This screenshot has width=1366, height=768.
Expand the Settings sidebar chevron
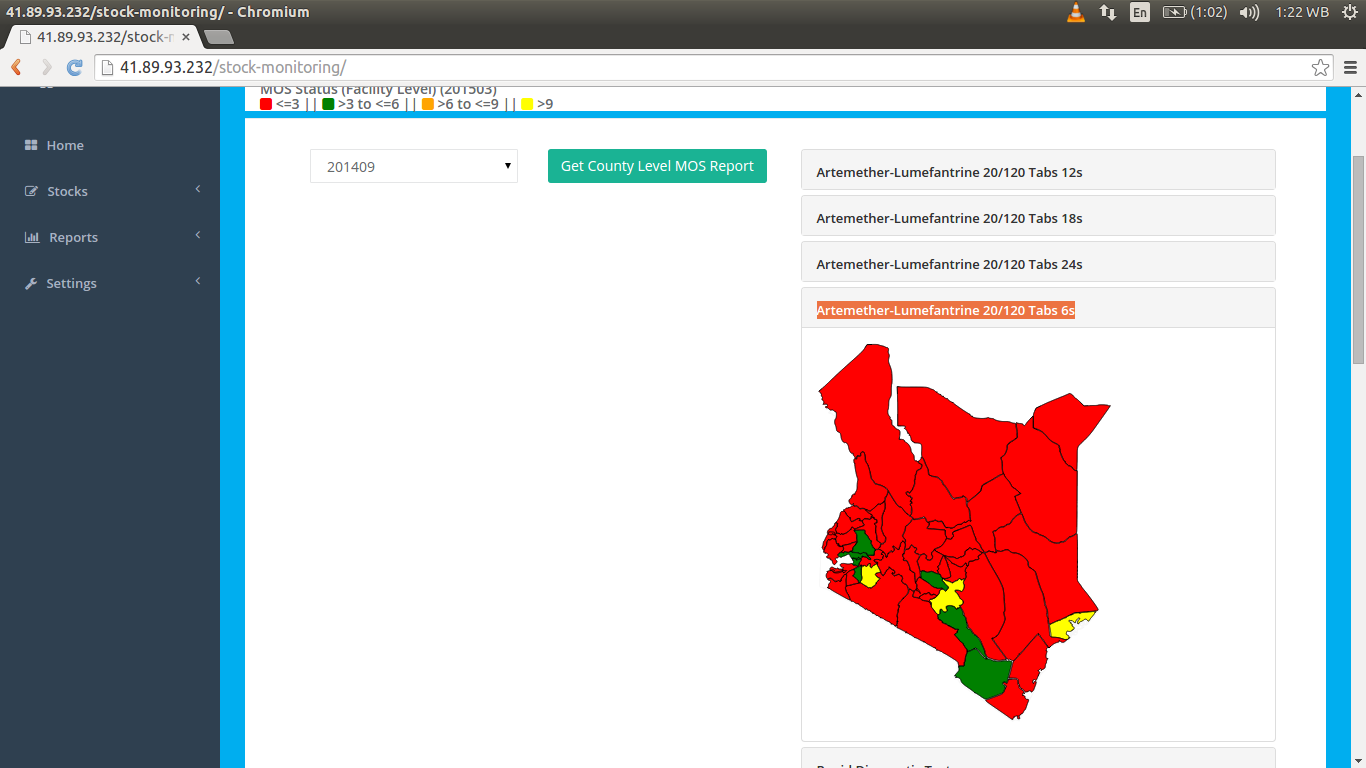click(198, 281)
